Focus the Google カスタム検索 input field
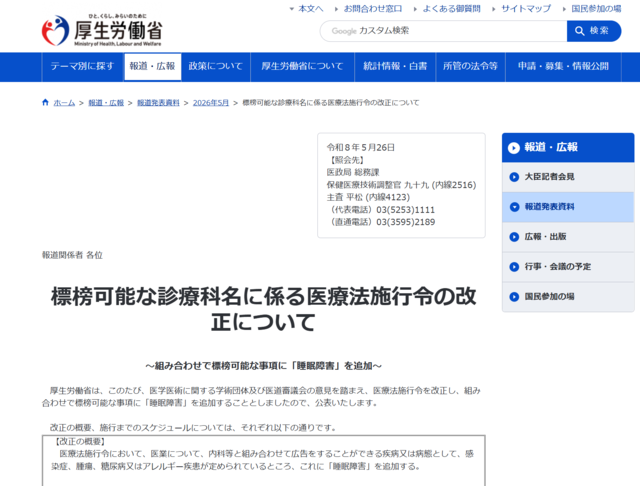The height and width of the screenshot is (486, 640). pos(443,31)
